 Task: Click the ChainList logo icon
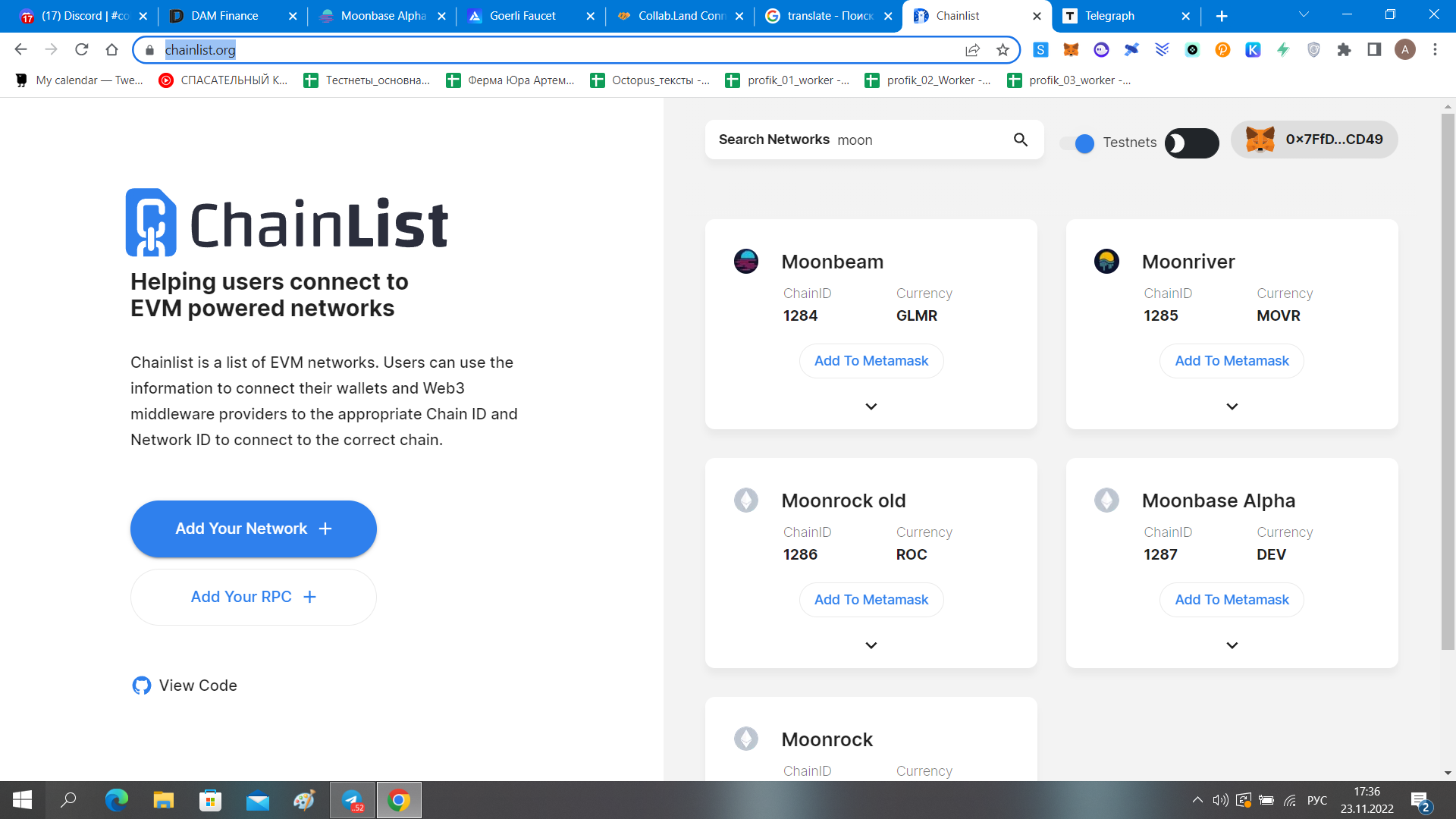pyautogui.click(x=151, y=222)
